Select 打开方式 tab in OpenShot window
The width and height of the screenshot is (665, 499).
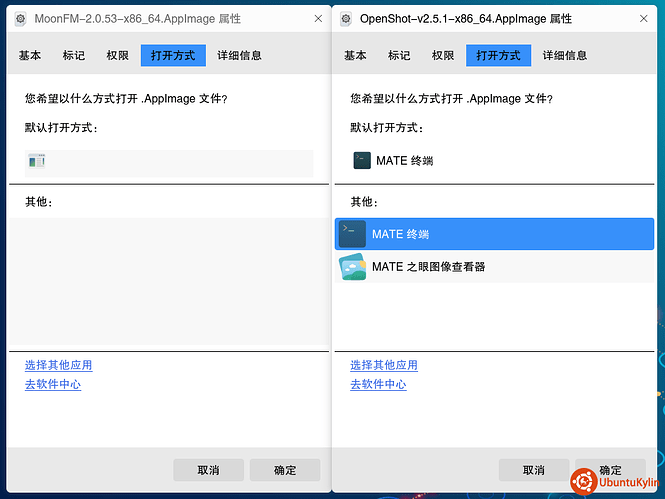(x=498, y=56)
